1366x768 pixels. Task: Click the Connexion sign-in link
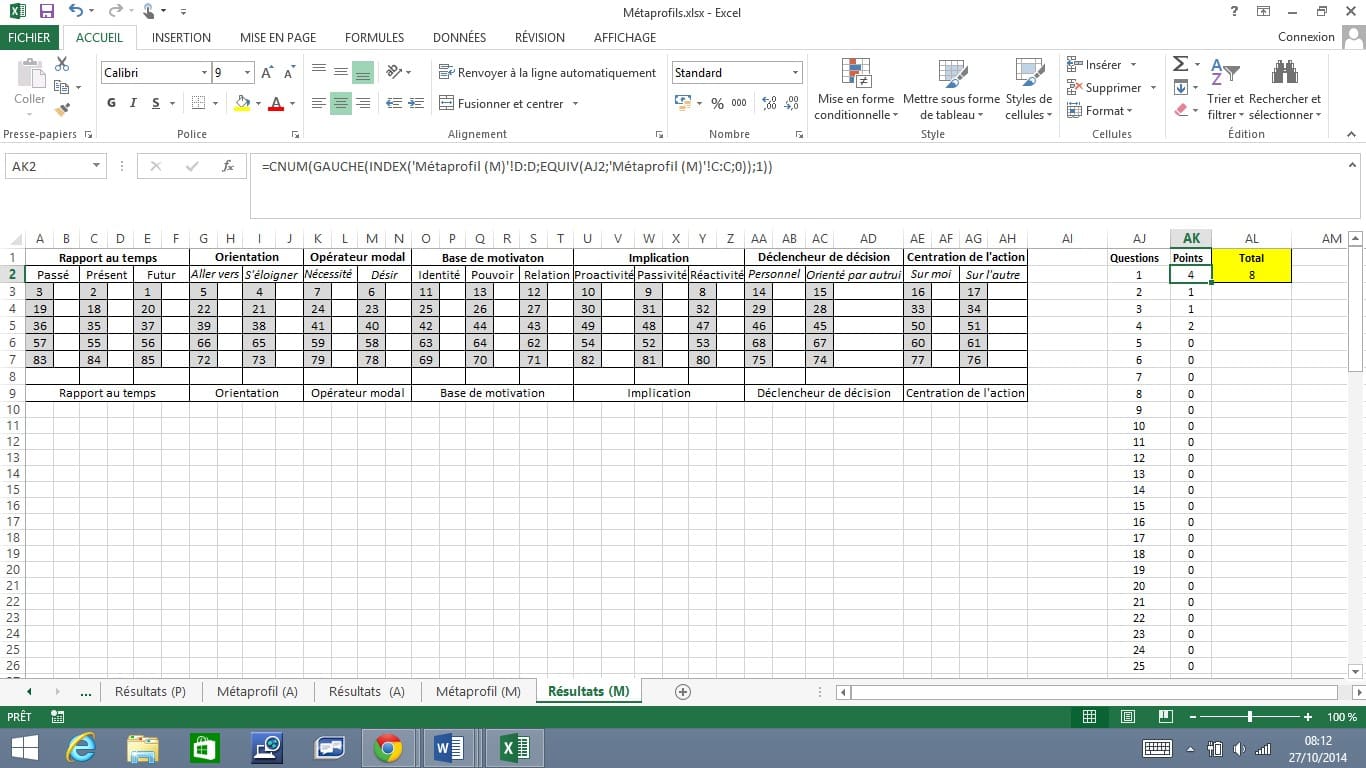(1306, 37)
